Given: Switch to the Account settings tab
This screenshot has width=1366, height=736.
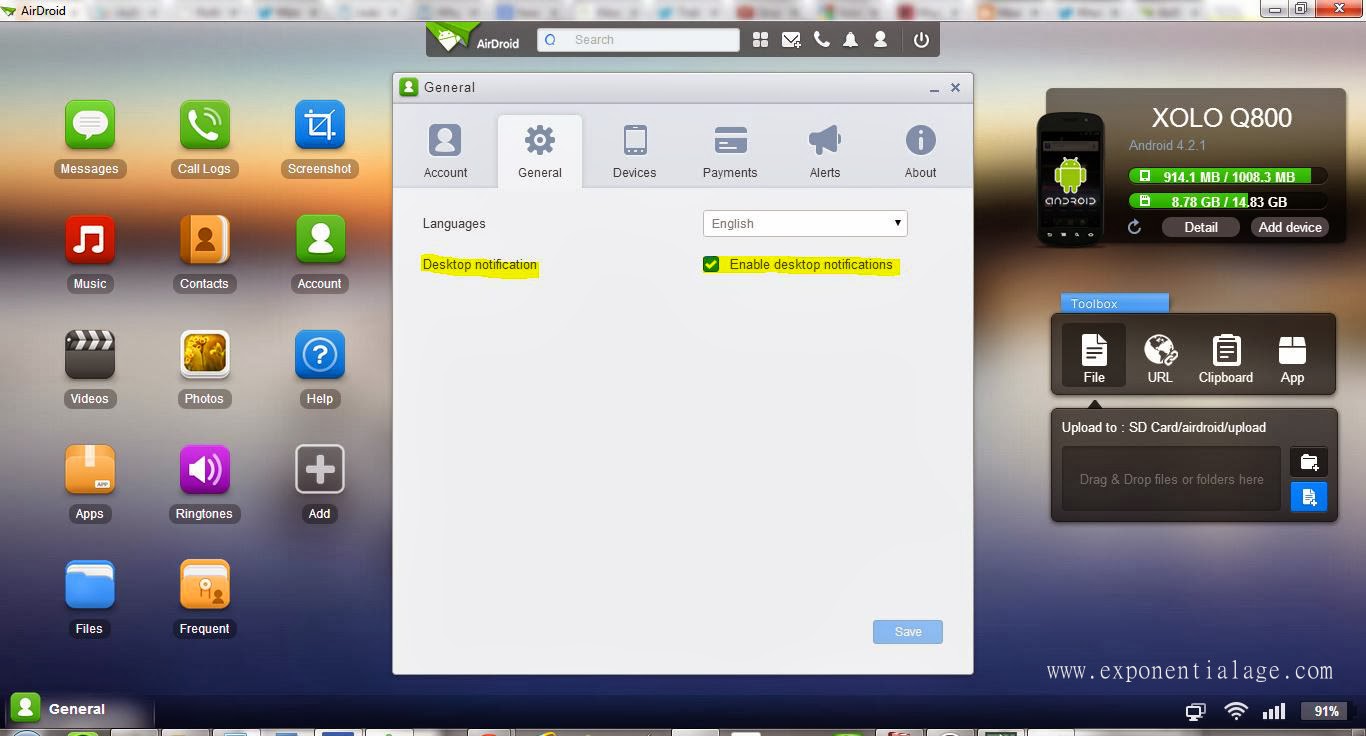Looking at the screenshot, I should [x=445, y=151].
